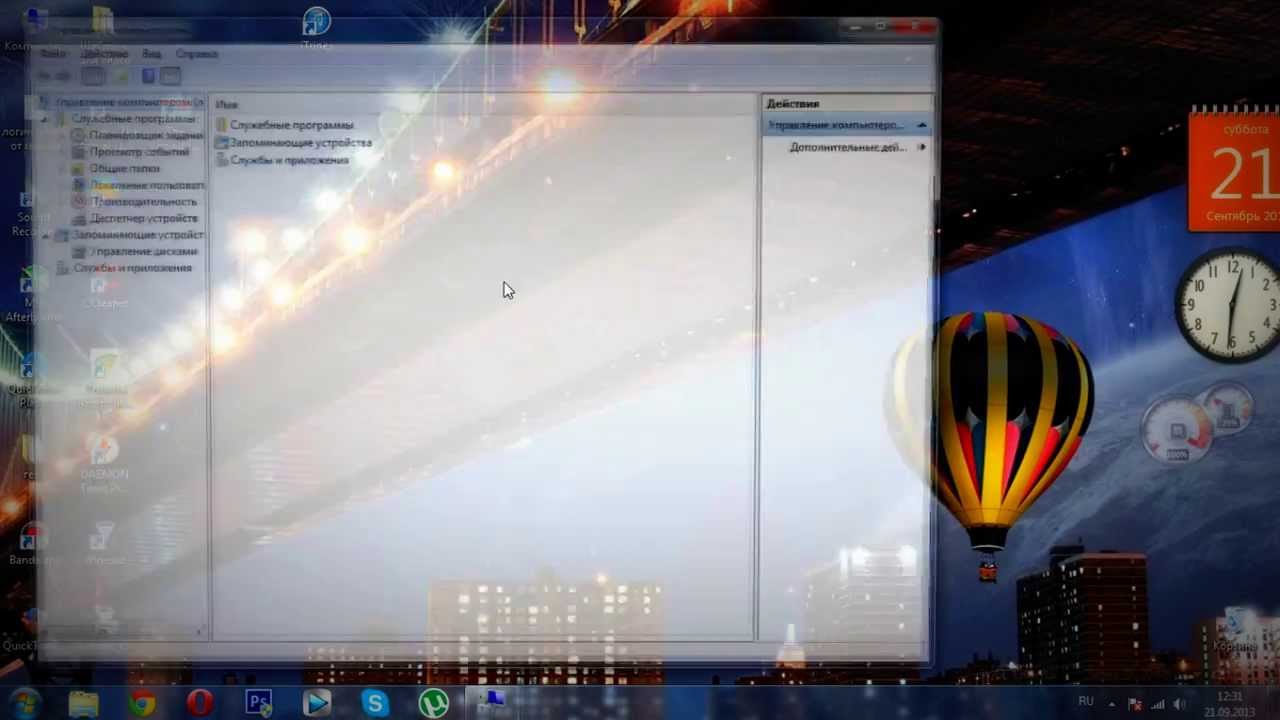Open the Файл menu
The width and height of the screenshot is (1280, 720).
click(x=53, y=53)
